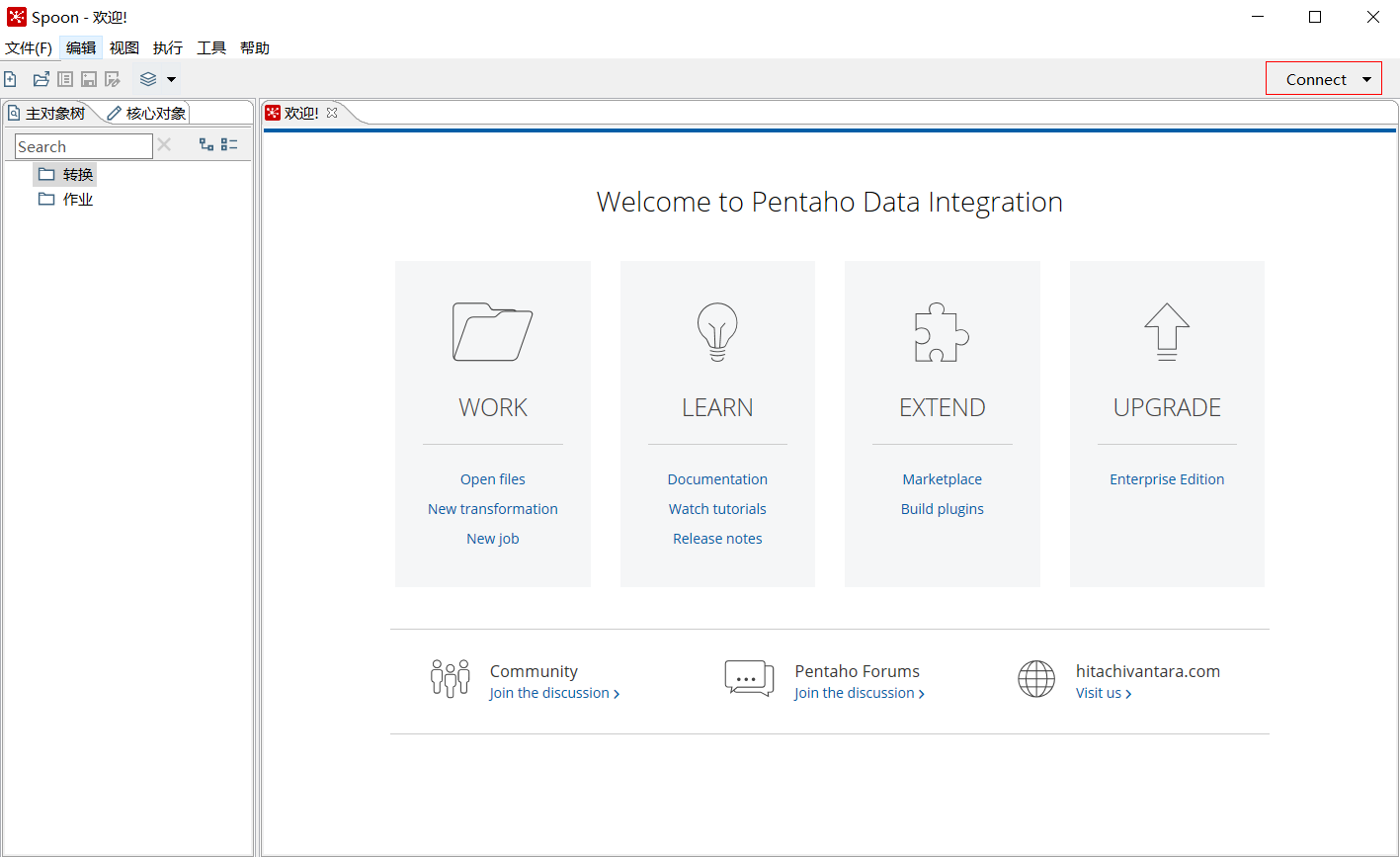The image size is (1400, 857).
Task: Open the 工具 menu
Action: (211, 47)
